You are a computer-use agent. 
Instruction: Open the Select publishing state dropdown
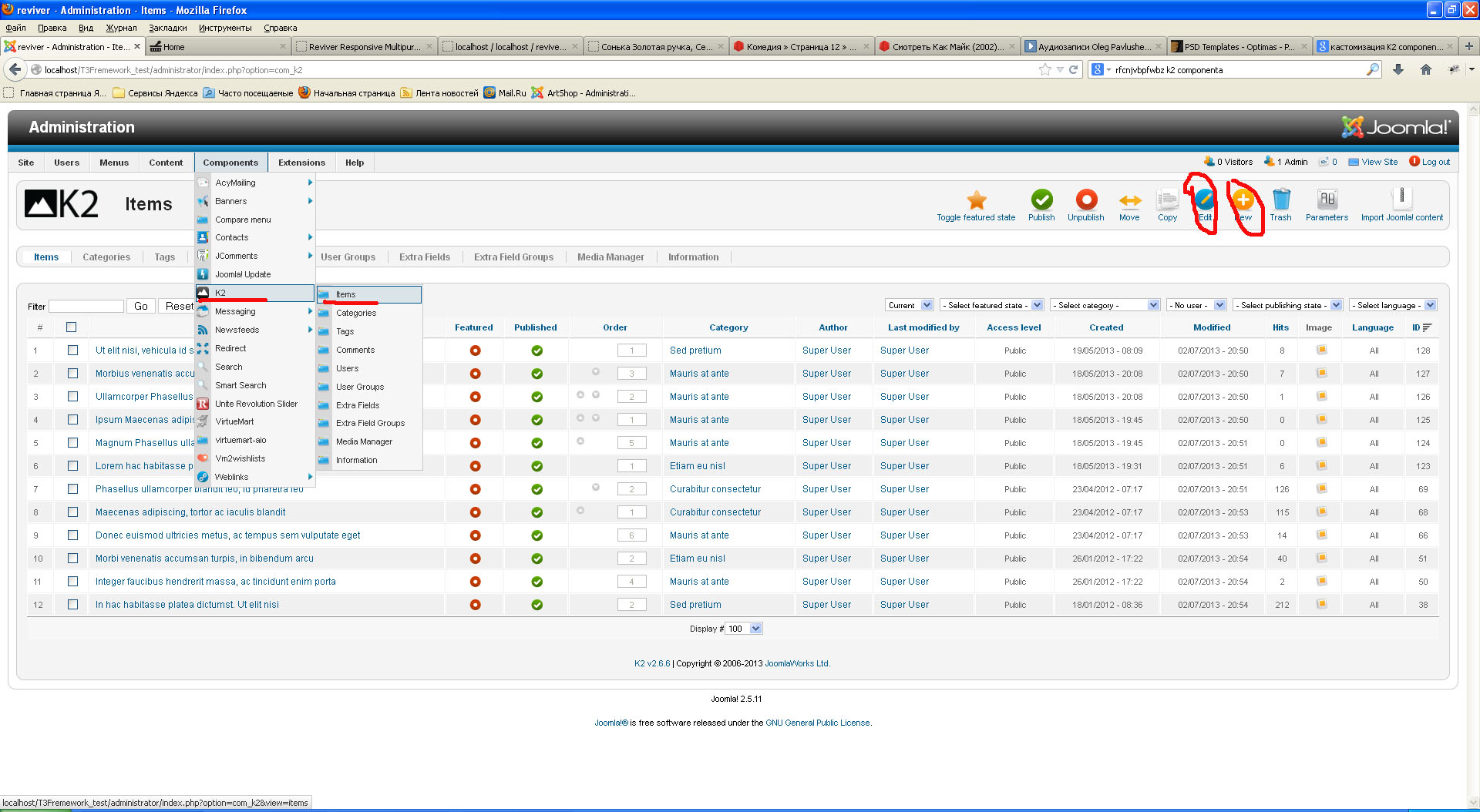tap(1287, 306)
